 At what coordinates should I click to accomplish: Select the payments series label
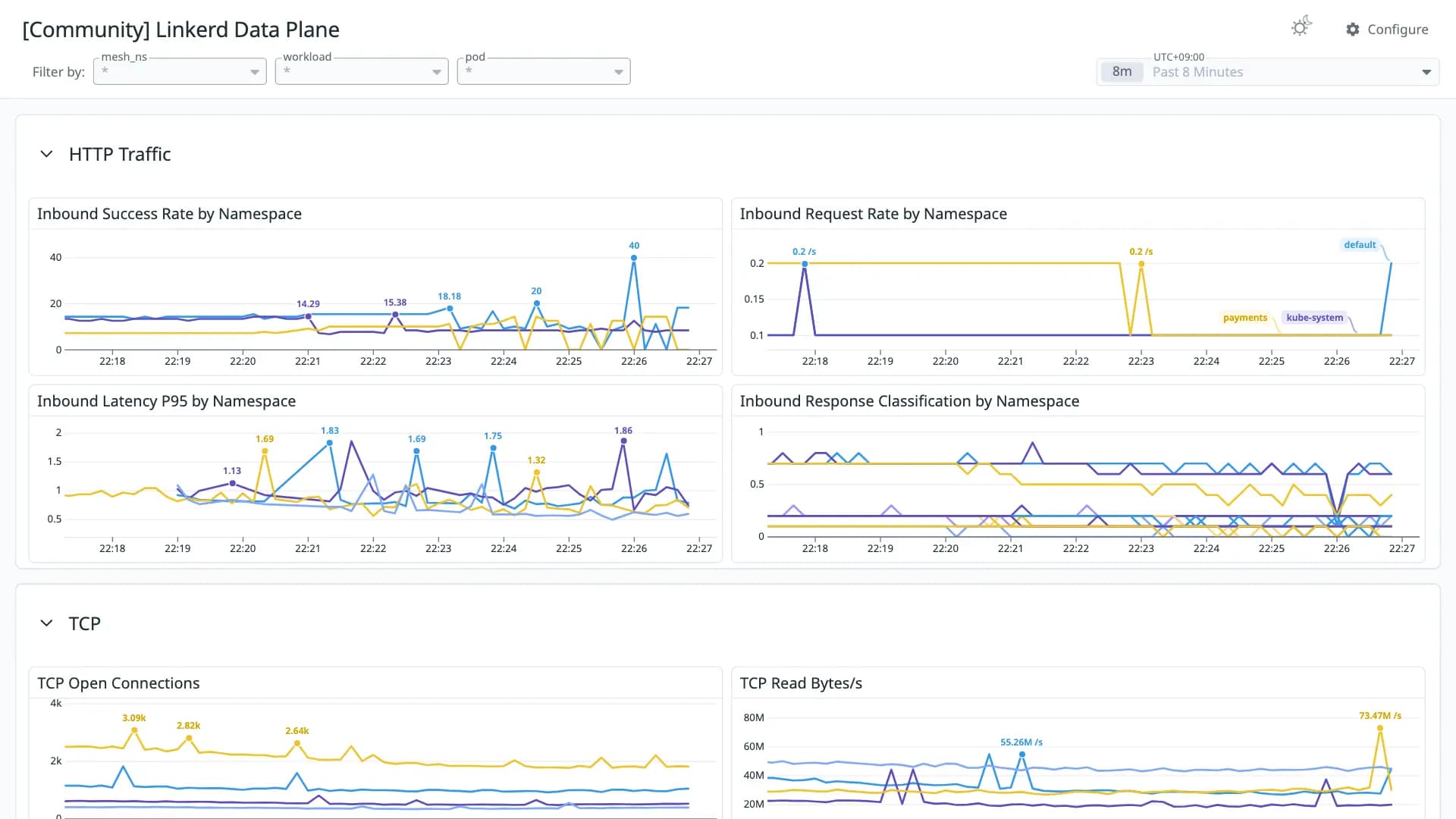(1244, 318)
